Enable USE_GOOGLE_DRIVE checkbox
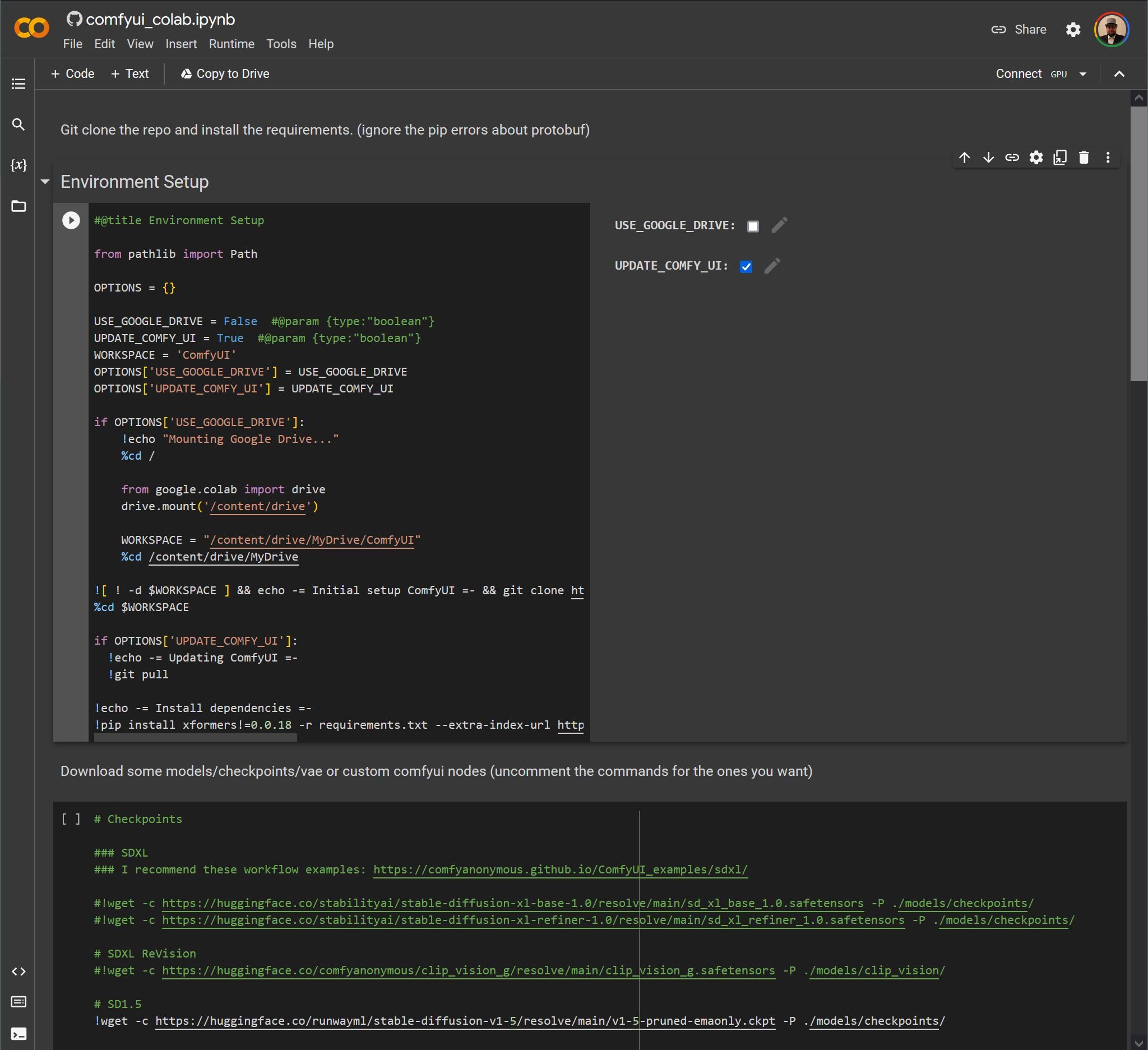1148x1050 pixels. 753,226
